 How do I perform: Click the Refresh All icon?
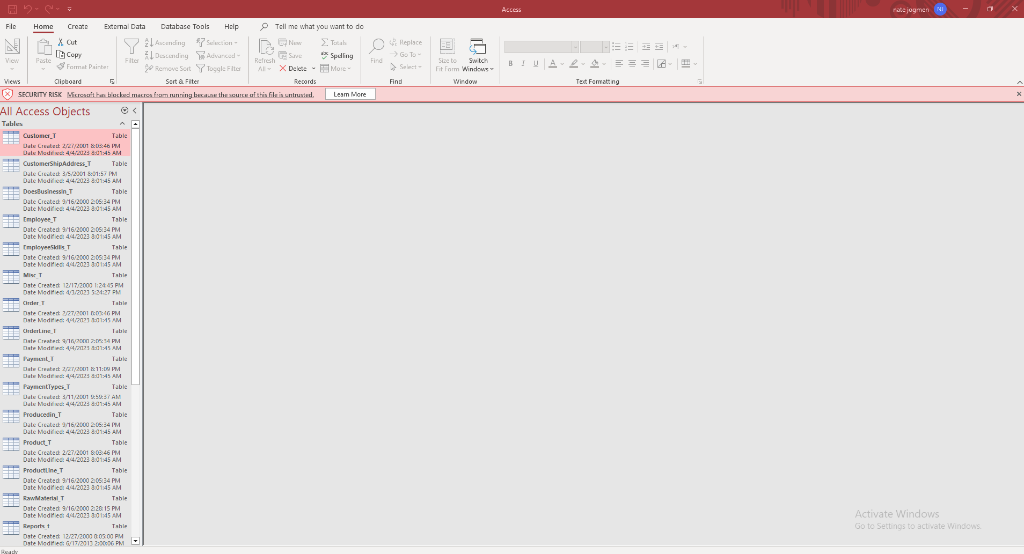265,47
